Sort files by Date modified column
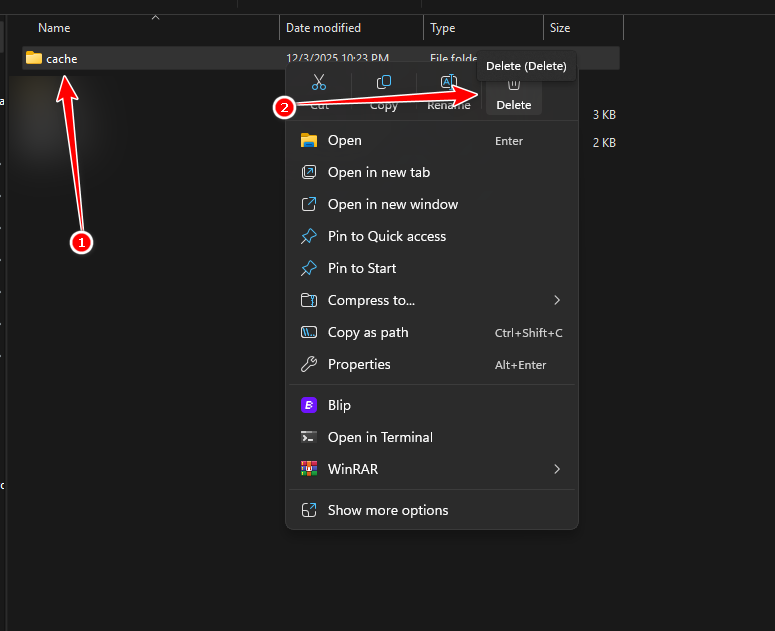Screen dimensions: 775x631 pos(323,28)
